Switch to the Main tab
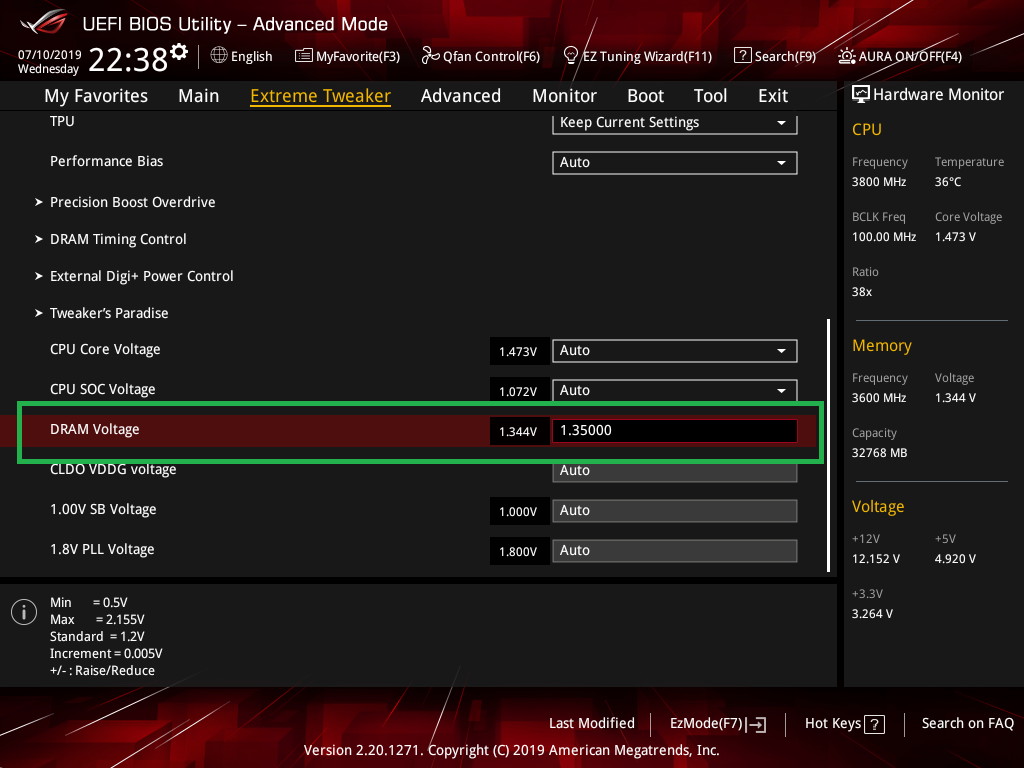Image resolution: width=1024 pixels, height=768 pixels. click(x=199, y=96)
